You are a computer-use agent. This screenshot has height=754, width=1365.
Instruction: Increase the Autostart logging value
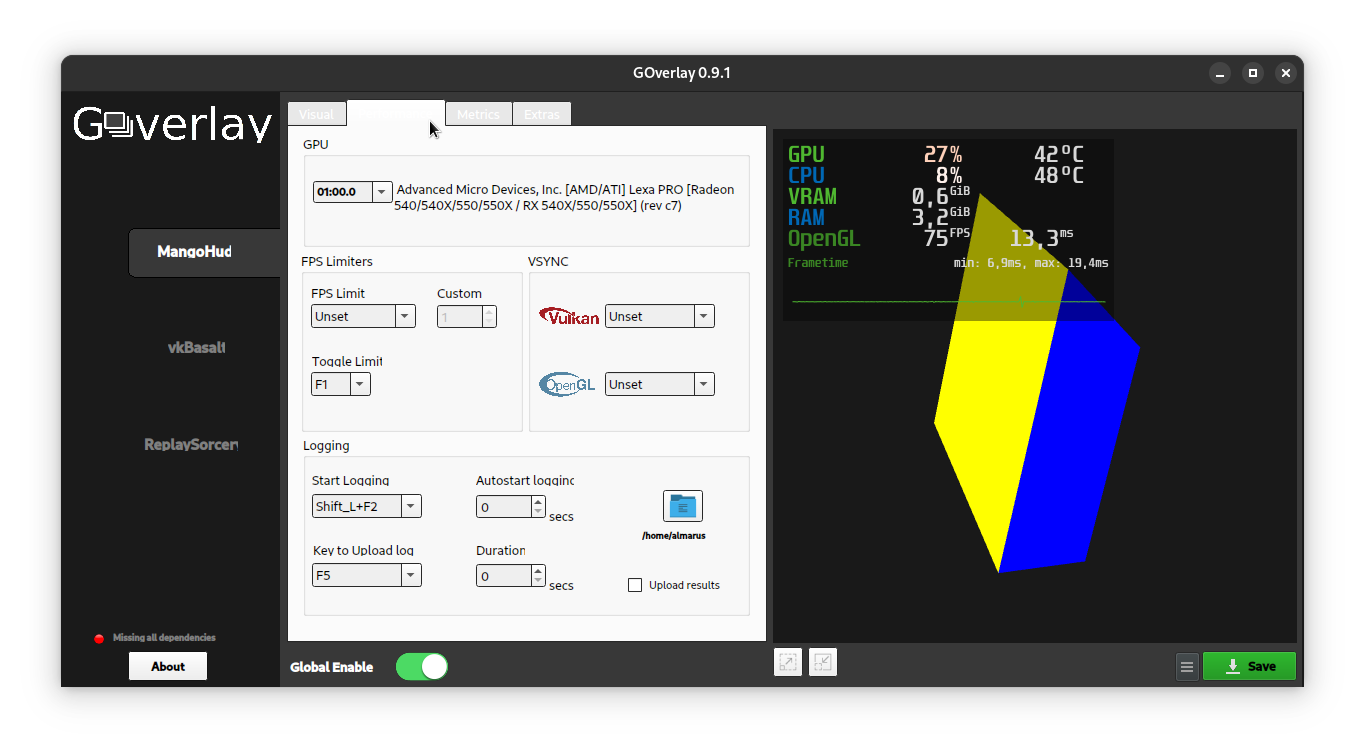click(x=538, y=501)
